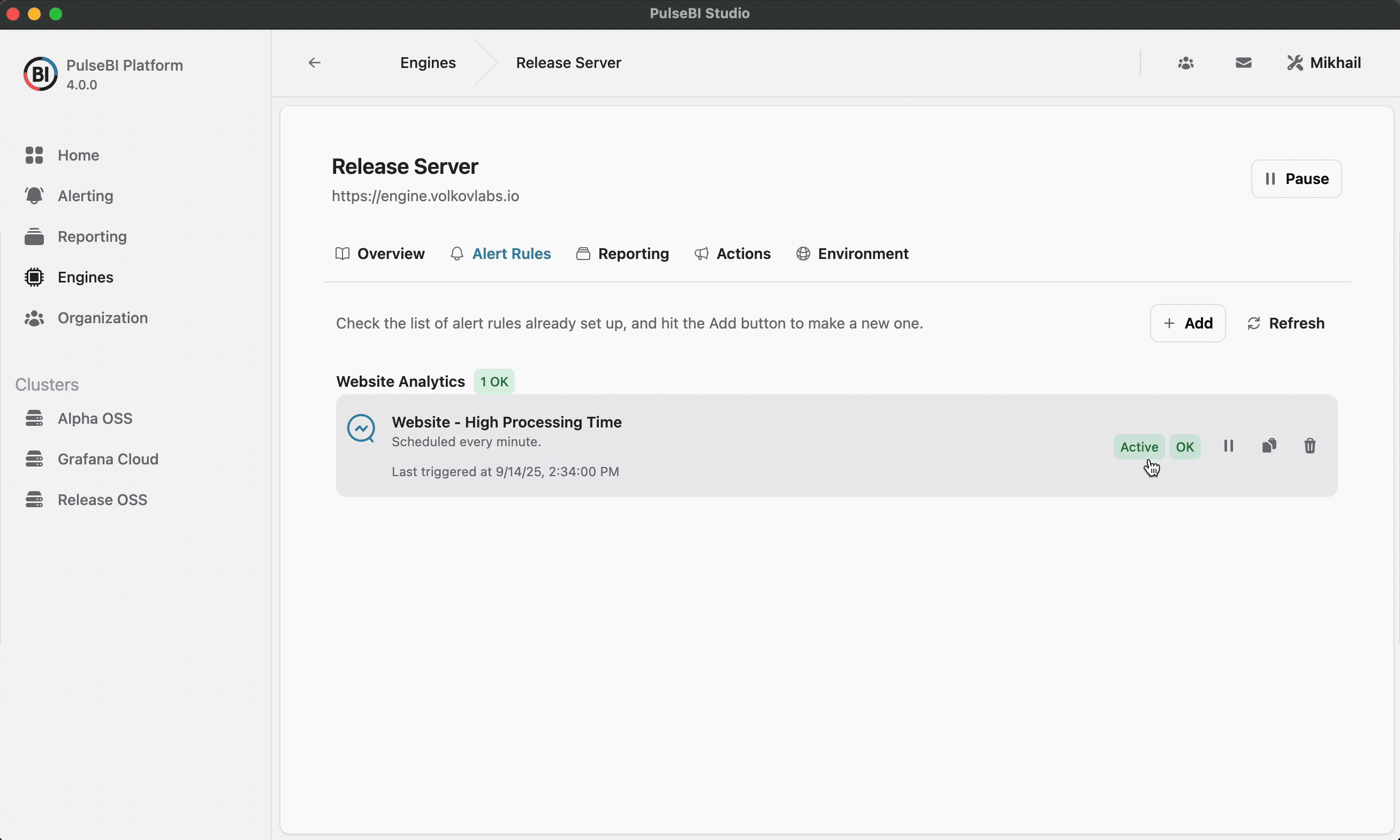The width and height of the screenshot is (1400, 840).
Task: Pause the Release Server engine
Action: [x=1296, y=179]
